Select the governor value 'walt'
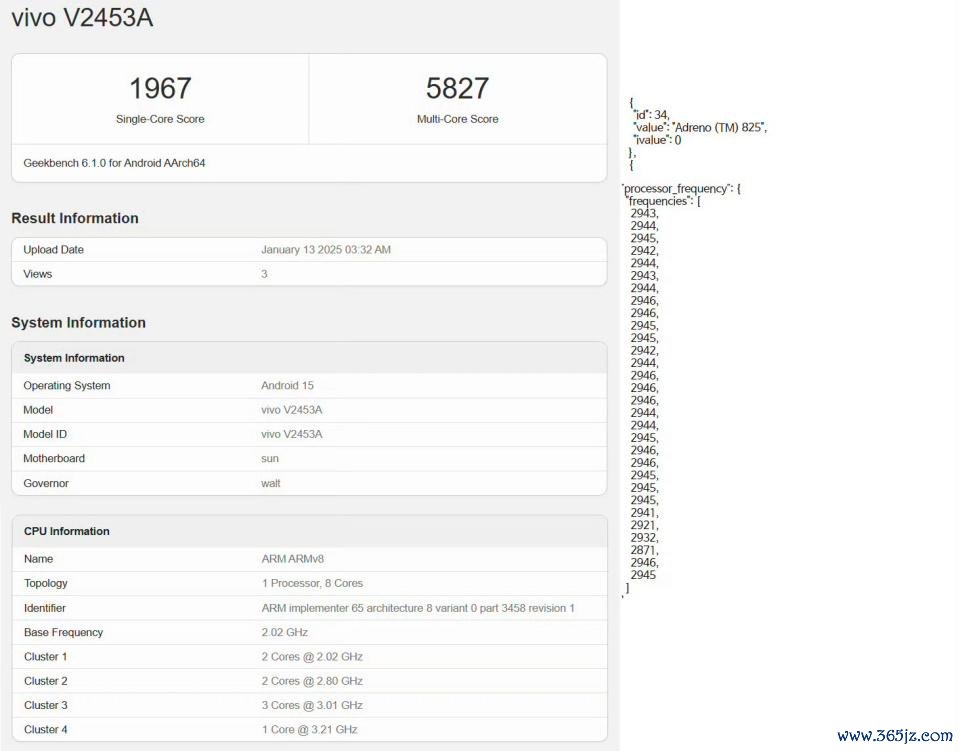960x751 pixels. click(271, 483)
